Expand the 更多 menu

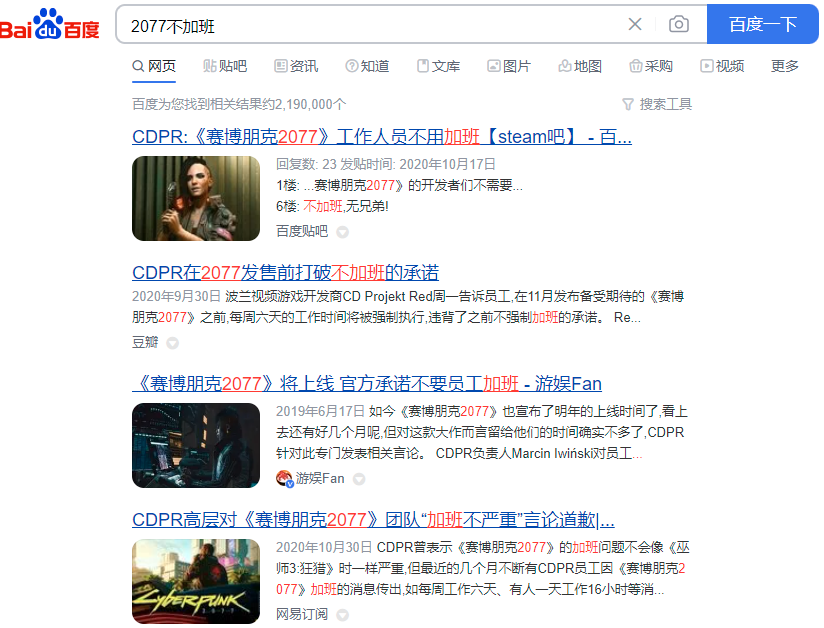785,66
